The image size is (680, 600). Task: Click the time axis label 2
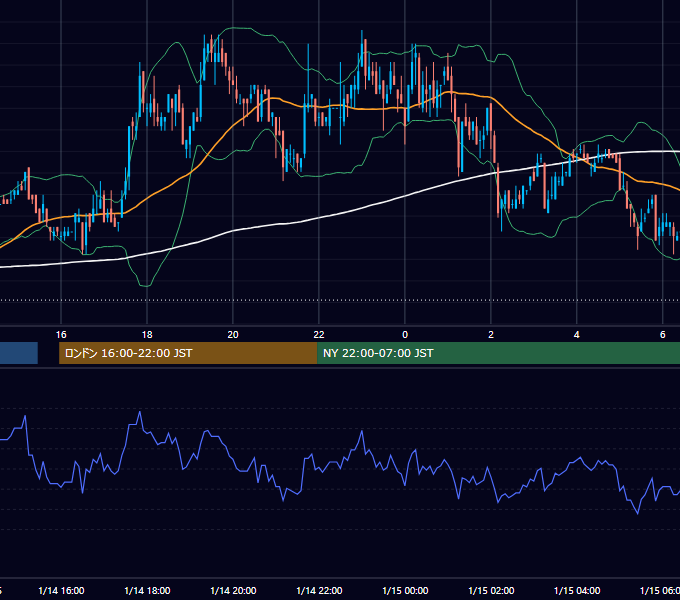(490, 334)
